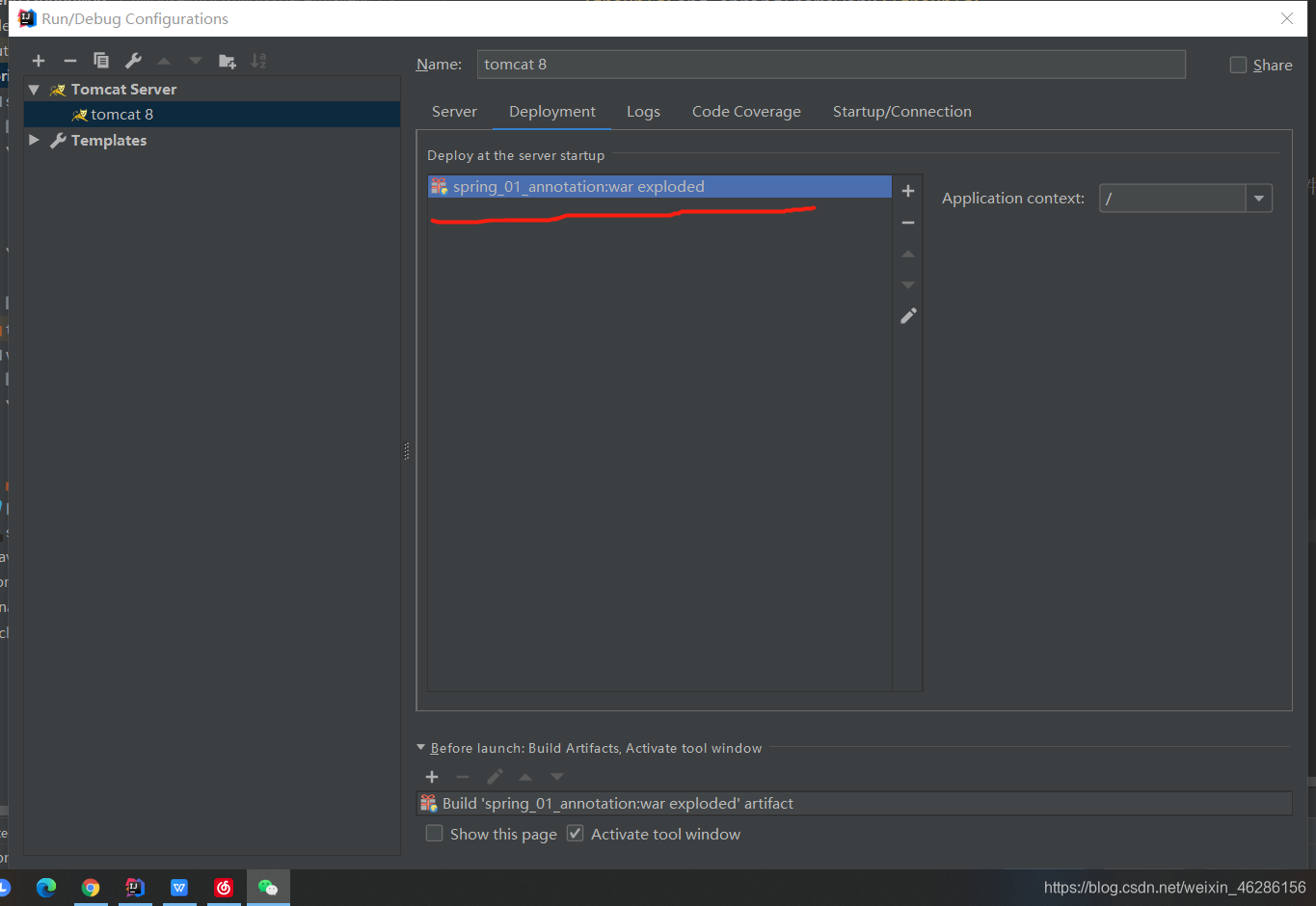Image resolution: width=1316 pixels, height=906 pixels.
Task: Move configuration up in left toolbar
Action: (x=164, y=61)
